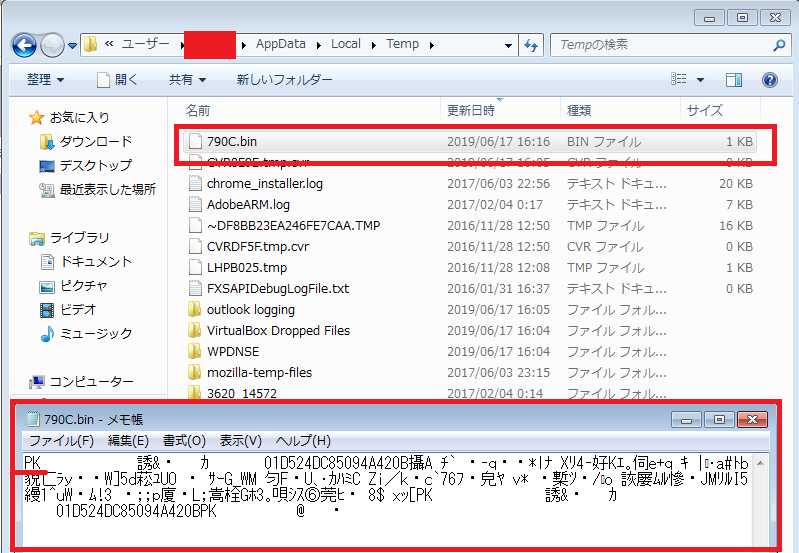Select the file icon of 790C.bin
Viewport: 799px width, 553px height.
pos(195,141)
